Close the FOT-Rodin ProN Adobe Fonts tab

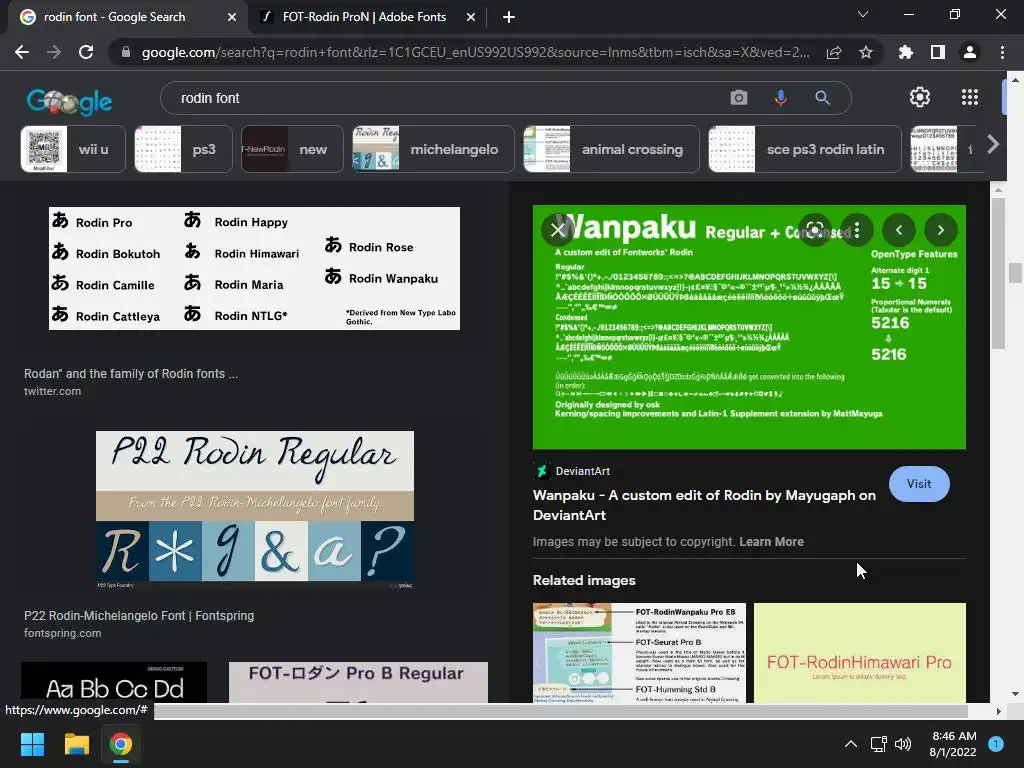471,18
